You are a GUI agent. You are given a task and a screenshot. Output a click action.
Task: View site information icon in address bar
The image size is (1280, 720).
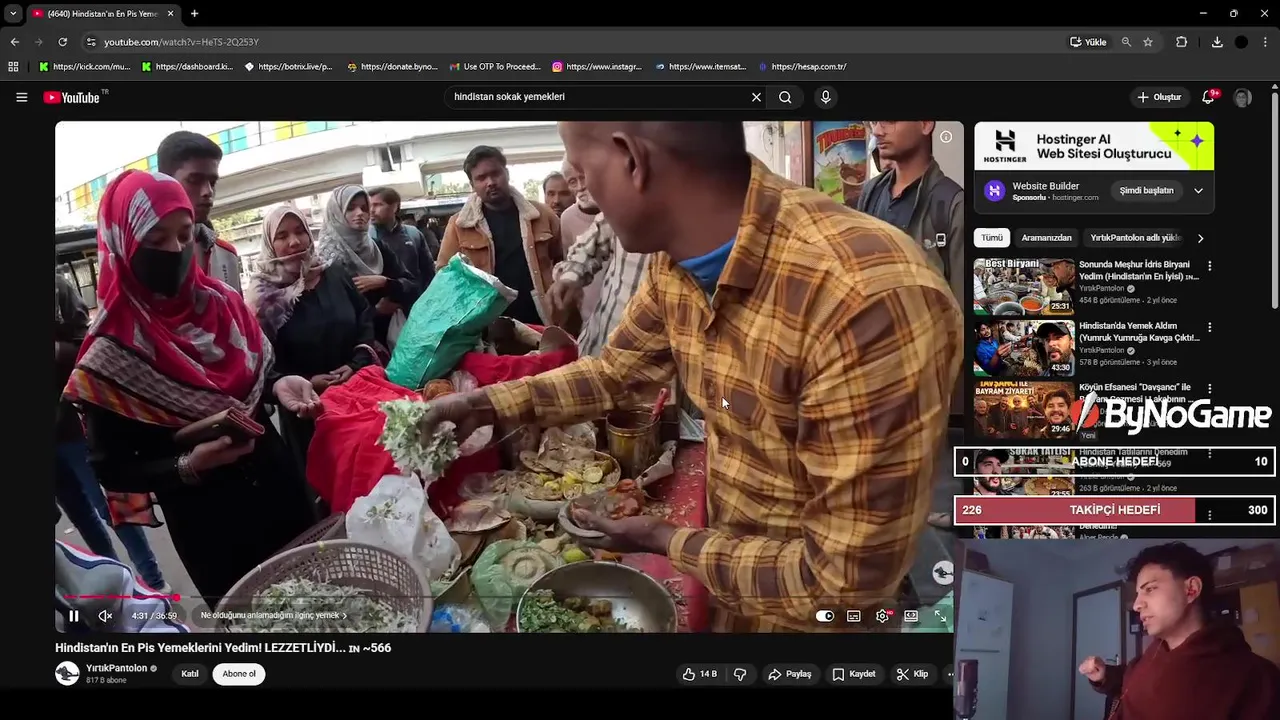tap(91, 42)
